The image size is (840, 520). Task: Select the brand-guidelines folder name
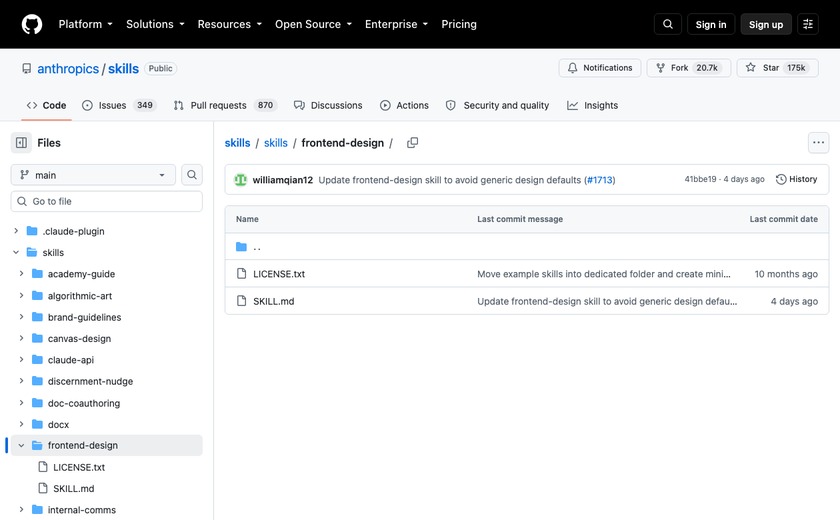84,317
